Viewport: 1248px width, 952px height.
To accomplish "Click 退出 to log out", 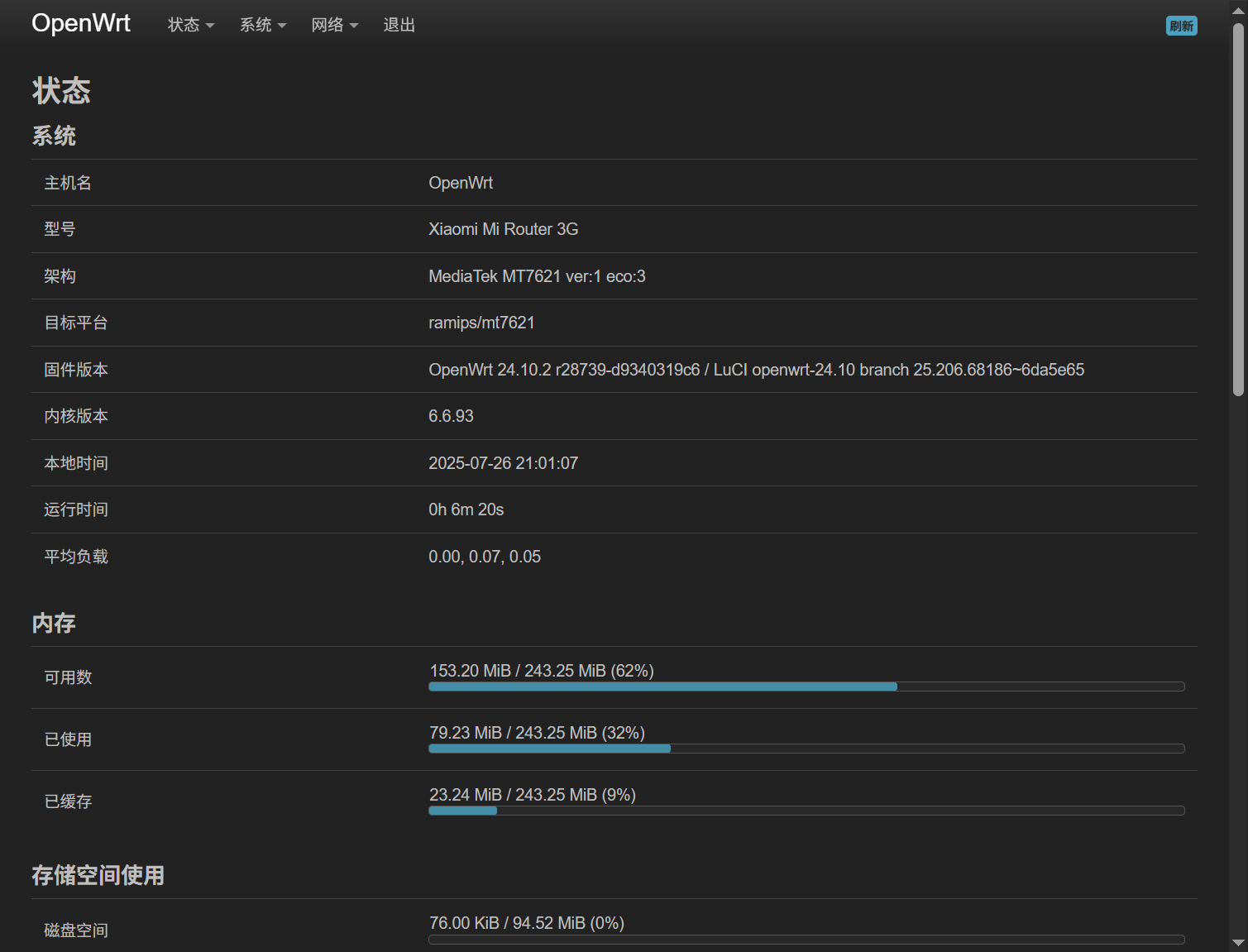I will click(399, 25).
